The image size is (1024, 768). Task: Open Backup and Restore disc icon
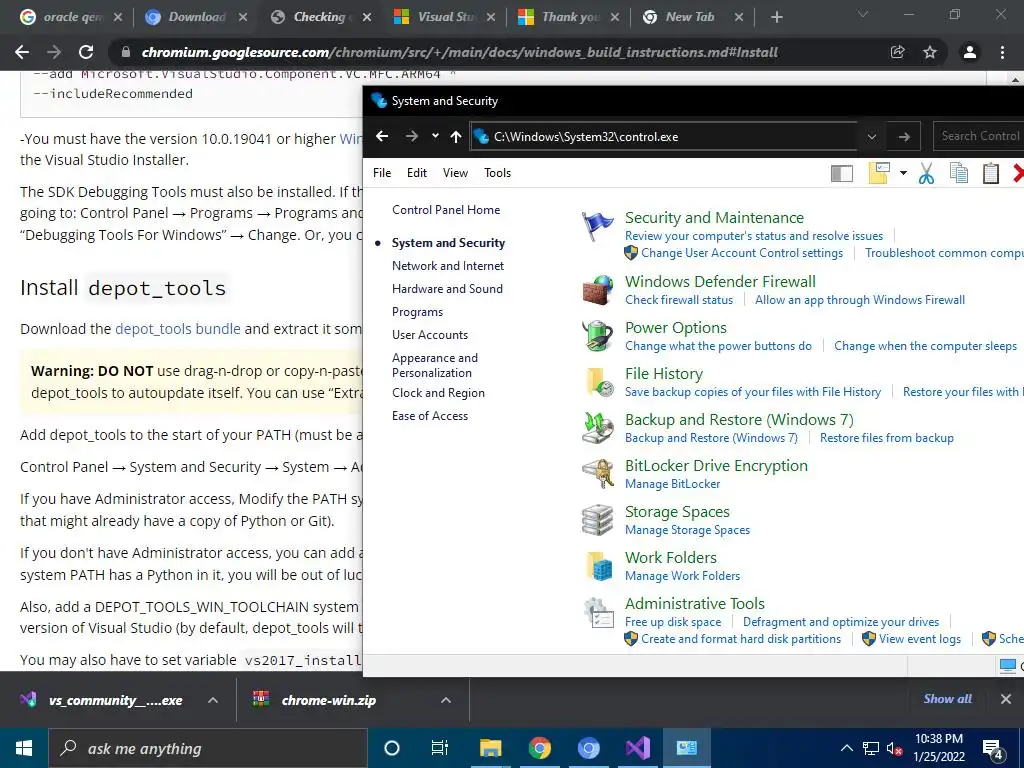[x=598, y=428]
